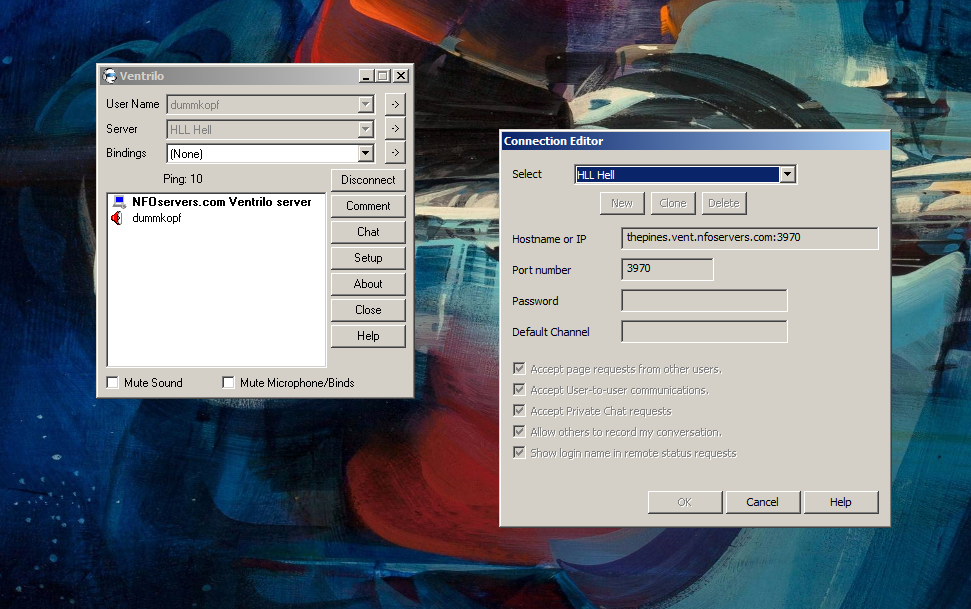Image resolution: width=971 pixels, height=609 pixels.
Task: Open the User Name arrow button
Action: [395, 104]
